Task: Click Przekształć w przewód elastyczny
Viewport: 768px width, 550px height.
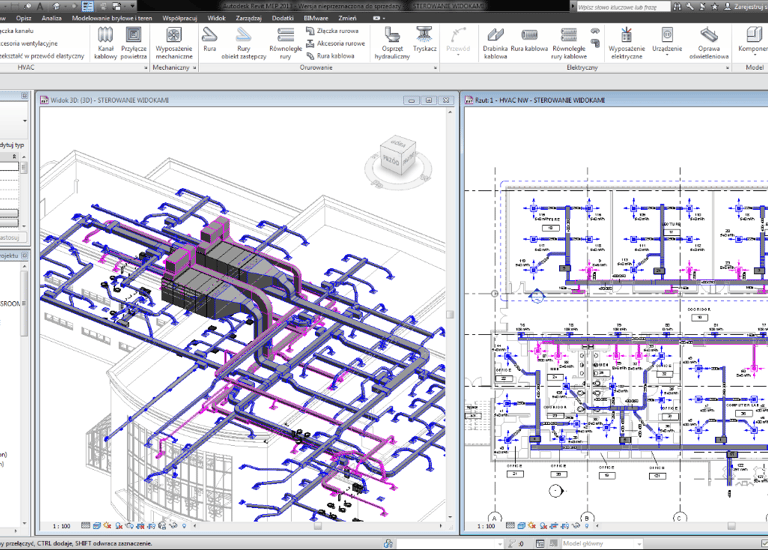Action: coord(42,56)
